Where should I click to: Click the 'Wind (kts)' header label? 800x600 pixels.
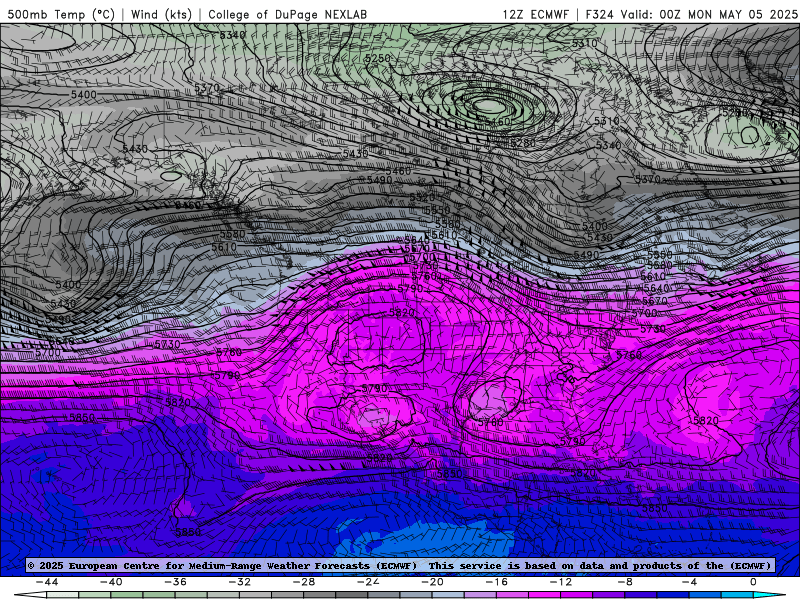pos(161,14)
